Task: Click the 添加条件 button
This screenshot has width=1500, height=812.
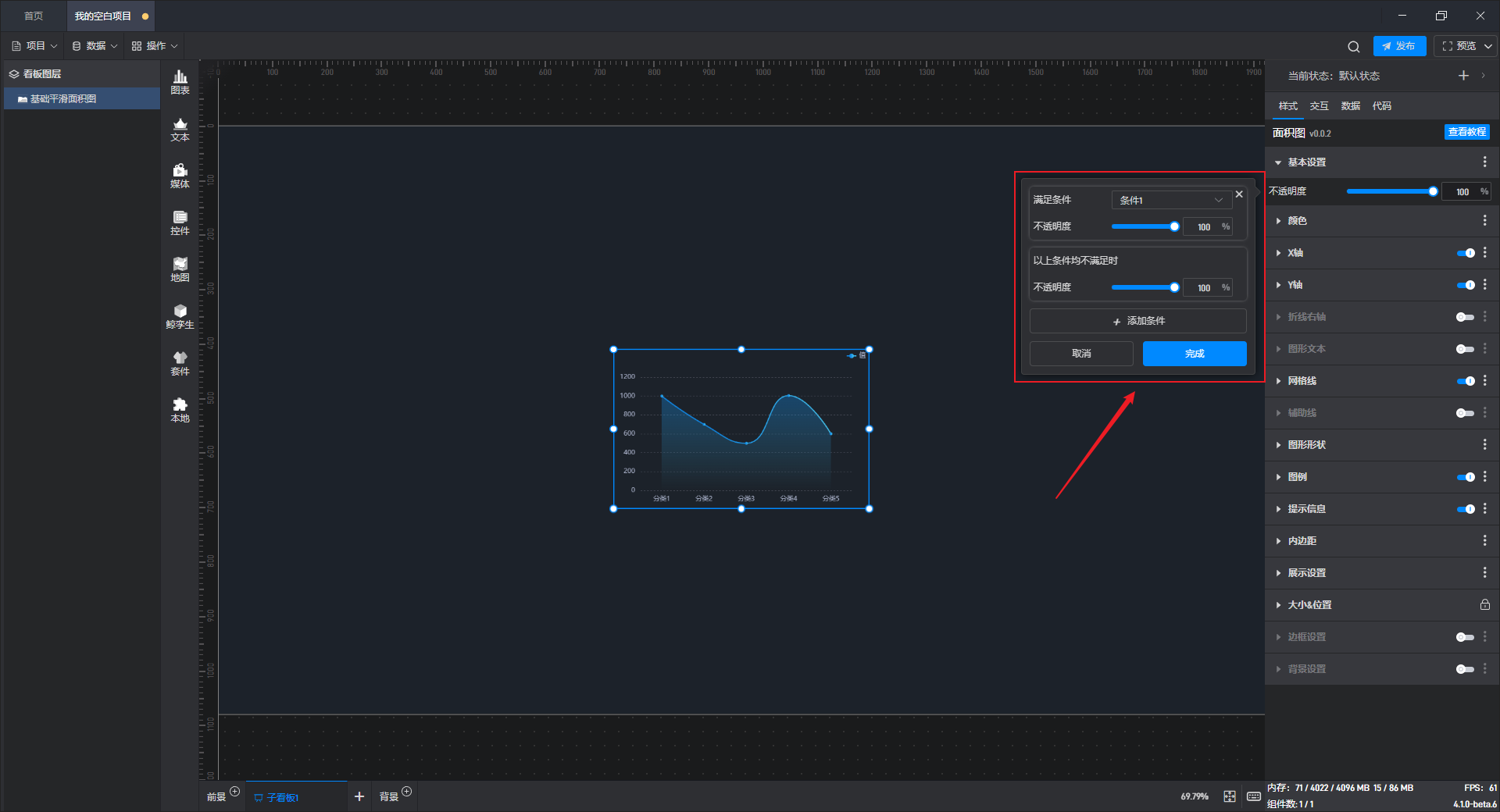Action: [x=1137, y=321]
